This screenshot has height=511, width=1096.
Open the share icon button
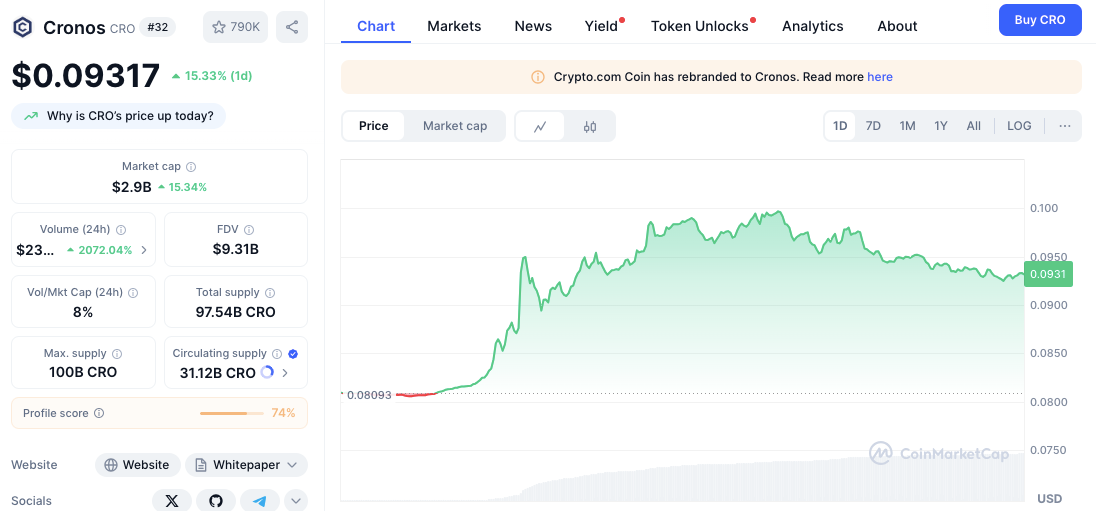click(x=292, y=27)
